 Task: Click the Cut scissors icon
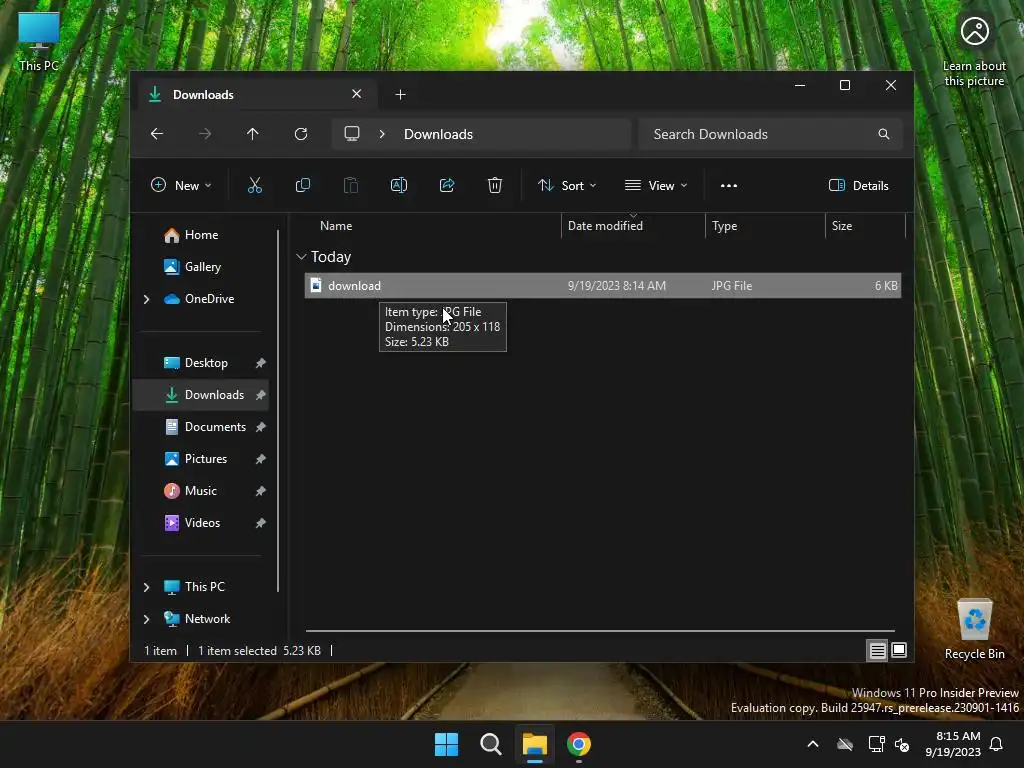(255, 185)
